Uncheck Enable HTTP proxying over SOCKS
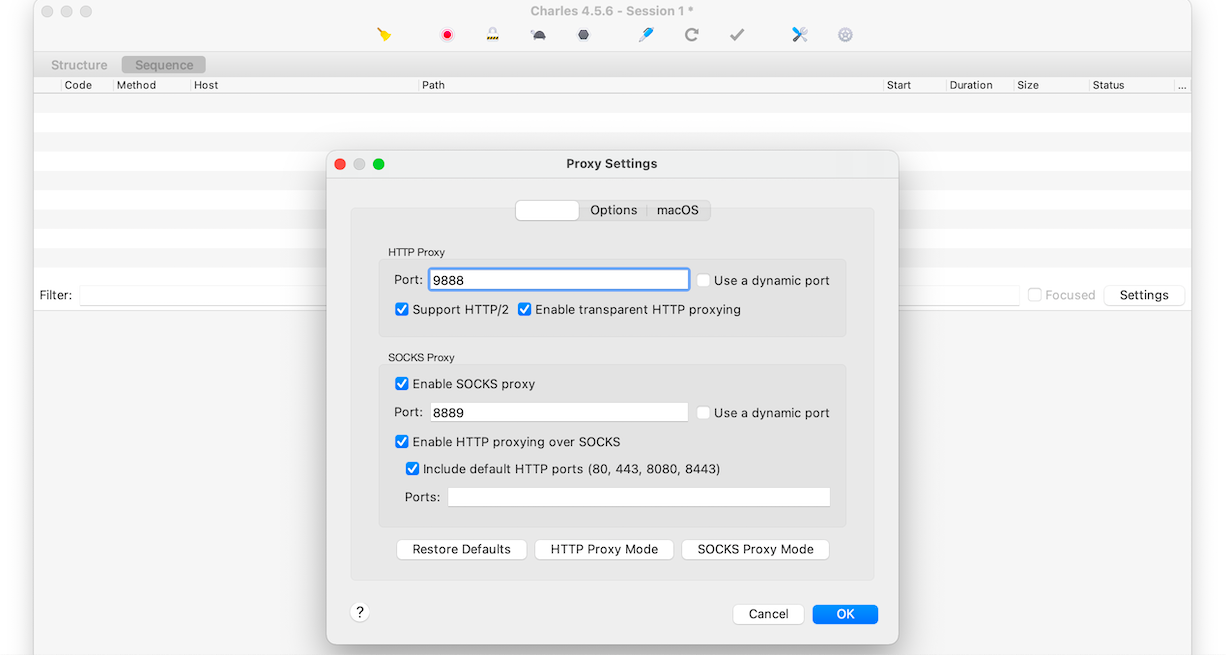The height and width of the screenshot is (655, 1226). [x=402, y=442]
